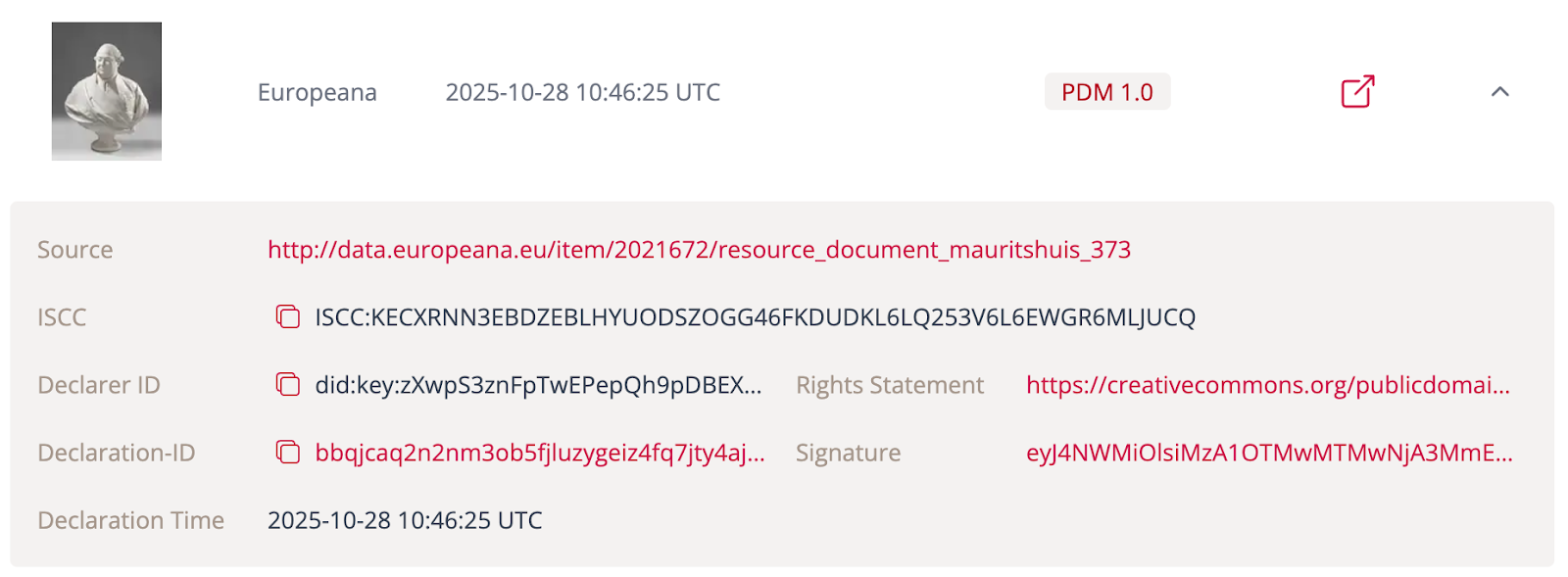Viewport: 1568px width, 577px height.
Task: Open the declaration via the external link icon
Action: [1357, 92]
